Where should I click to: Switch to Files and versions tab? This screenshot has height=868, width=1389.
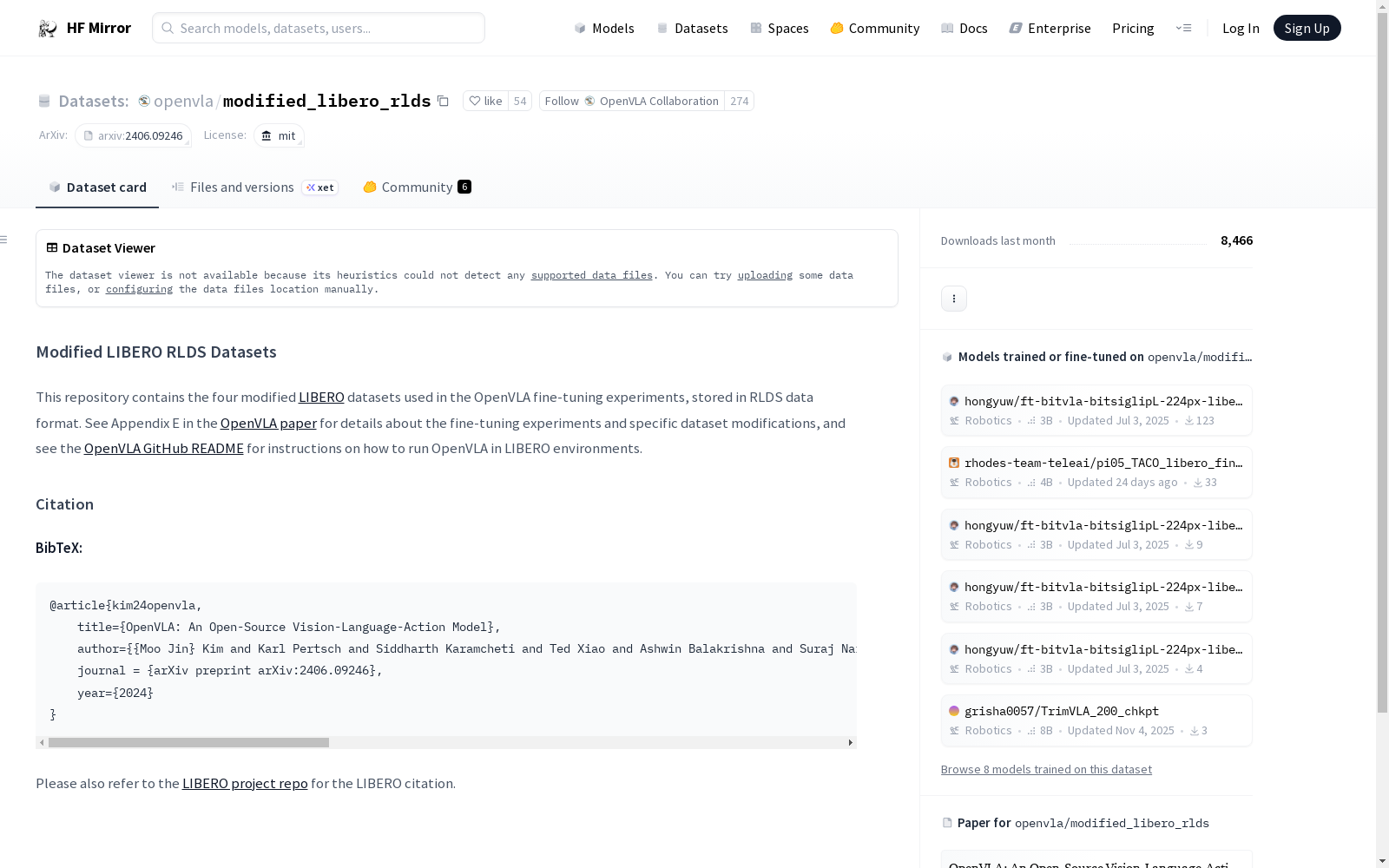pyautogui.click(x=254, y=187)
